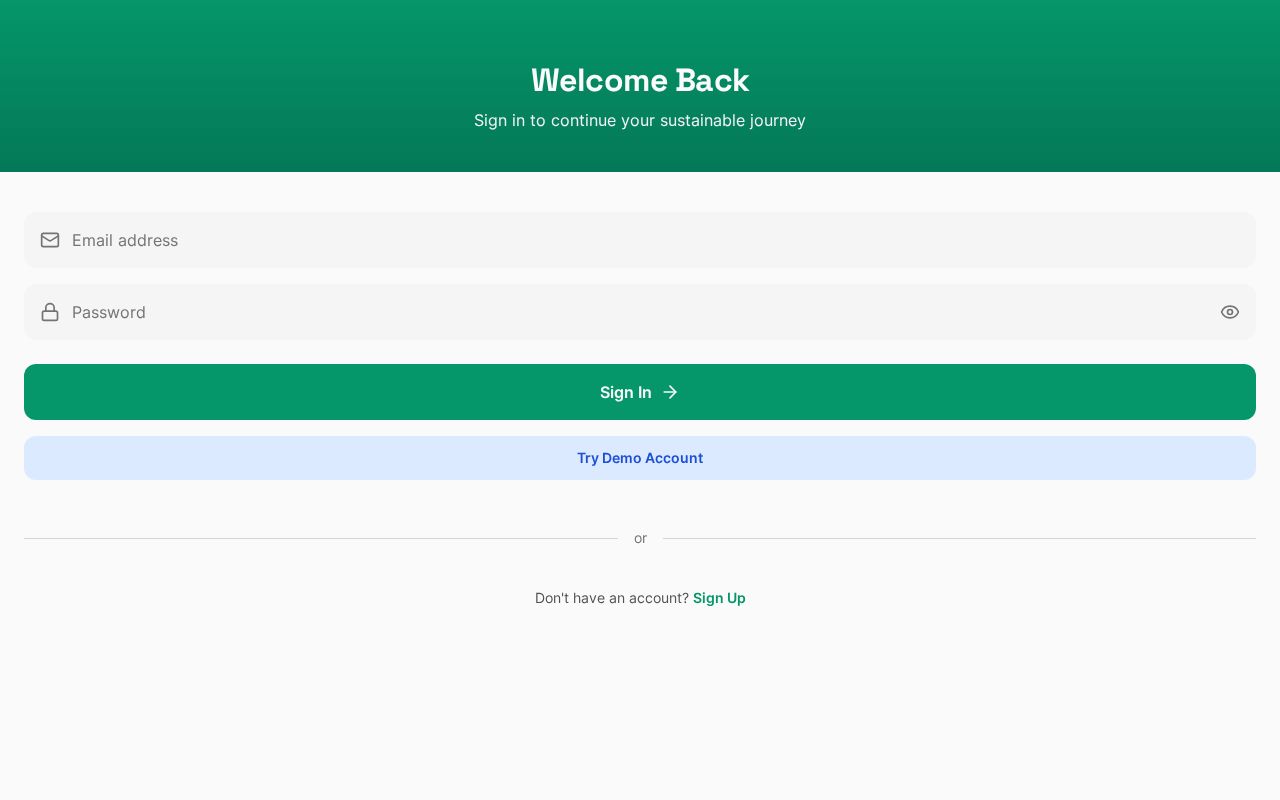Toggle password visibility with the eye icon
This screenshot has width=1280, height=800.
pyautogui.click(x=1230, y=312)
